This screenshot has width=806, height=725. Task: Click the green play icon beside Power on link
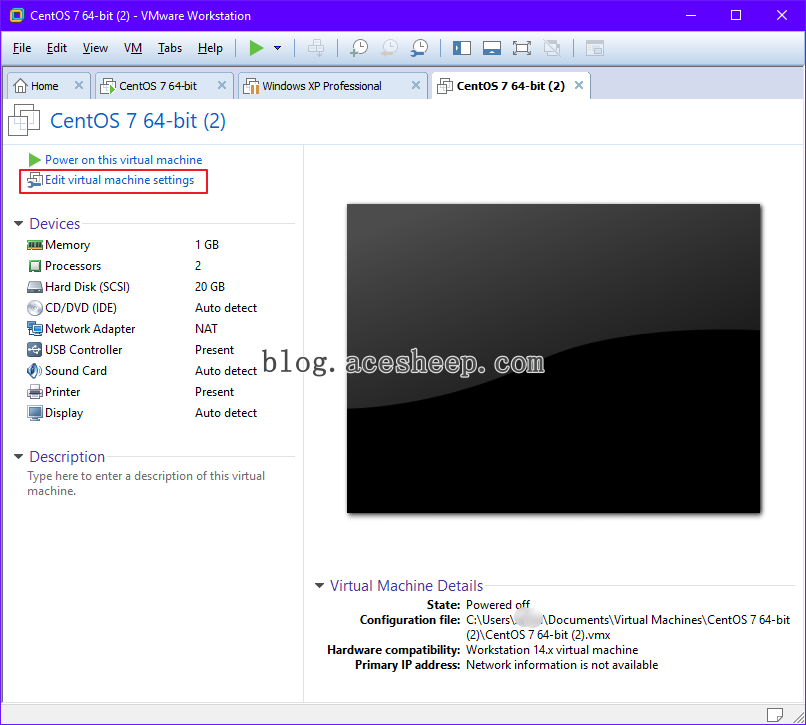tap(34, 160)
